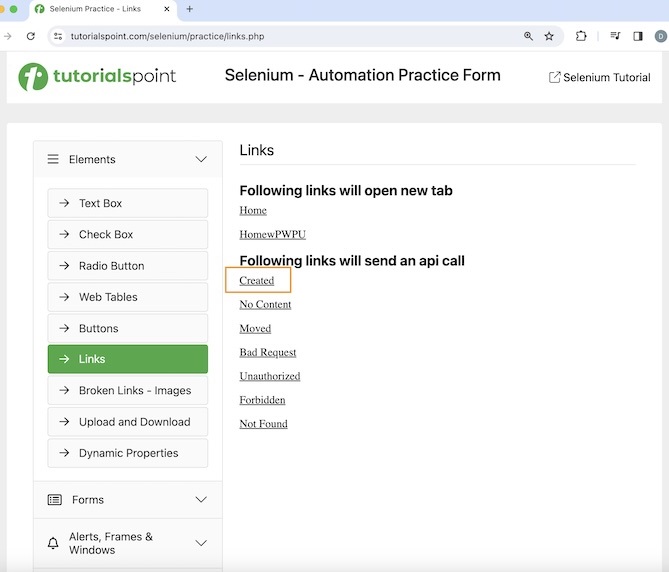Open the zoom magnifier in address bar
Screen dimensions: 669x572
528,36
